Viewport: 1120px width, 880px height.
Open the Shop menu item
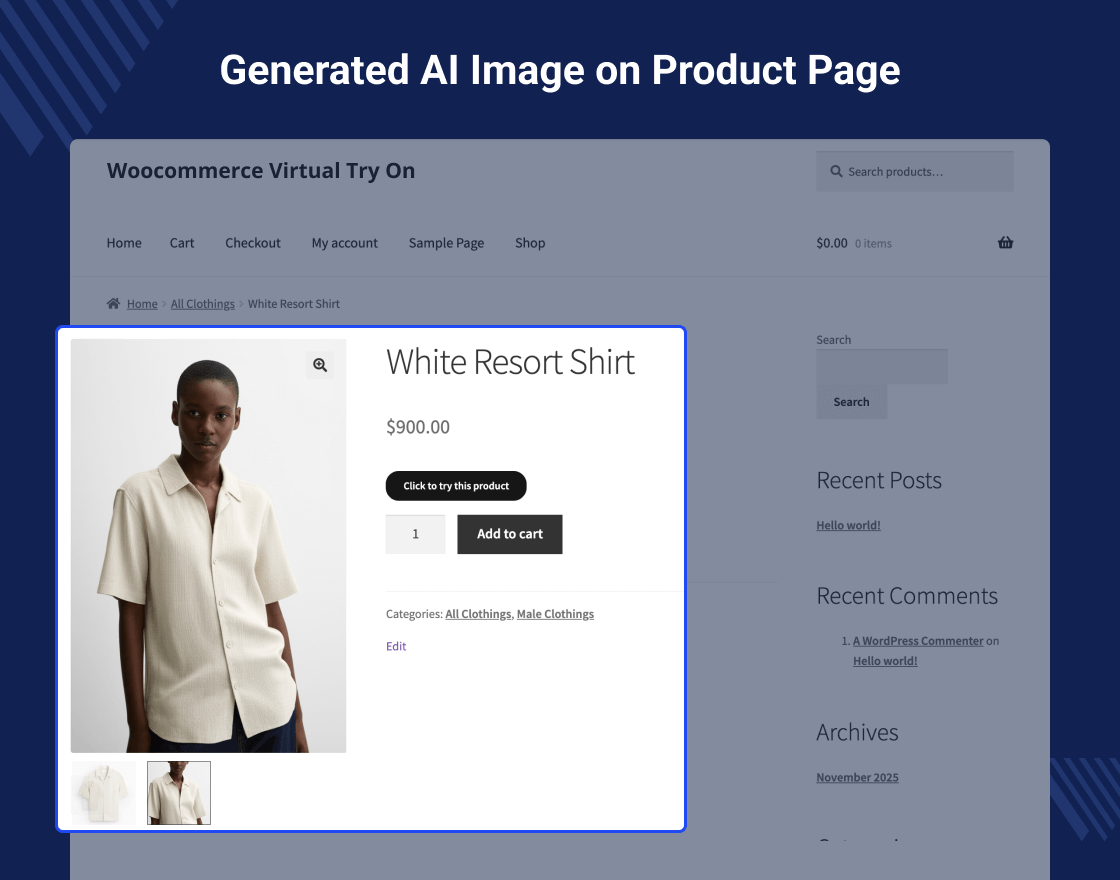530,243
